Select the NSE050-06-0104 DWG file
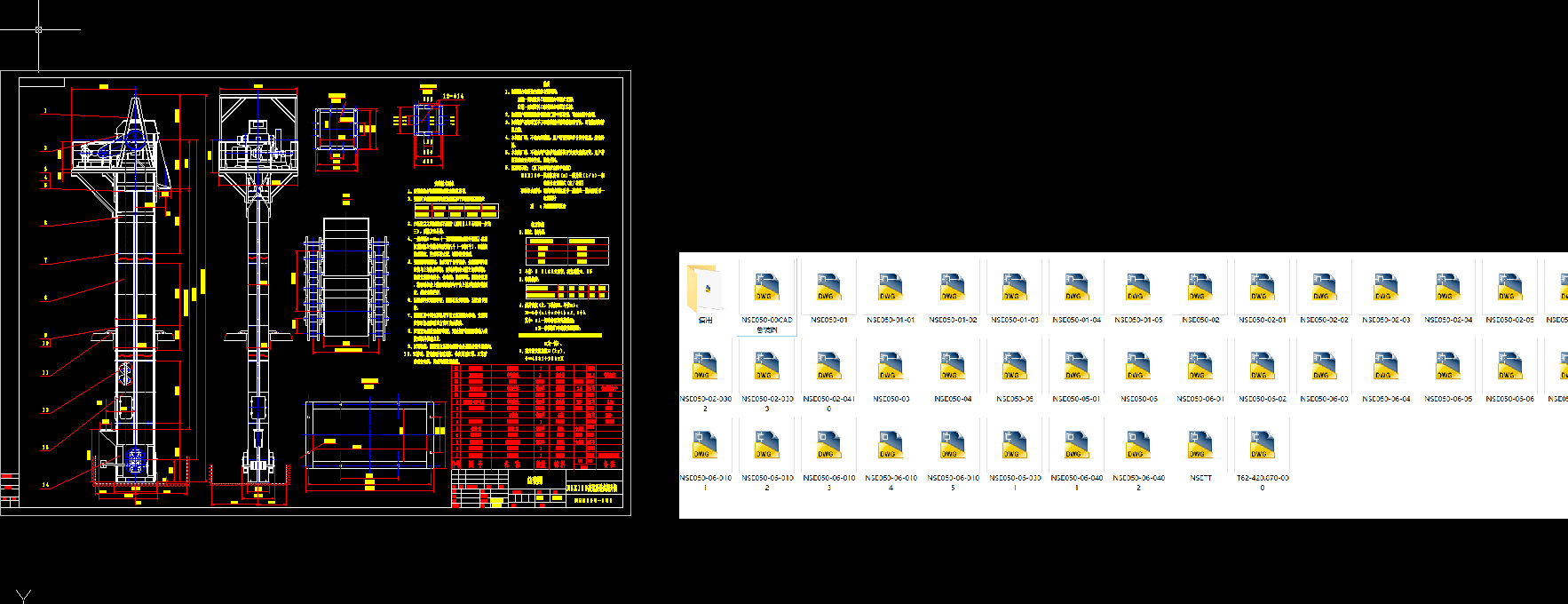Image resolution: width=1568 pixels, height=604 pixels. (891, 456)
